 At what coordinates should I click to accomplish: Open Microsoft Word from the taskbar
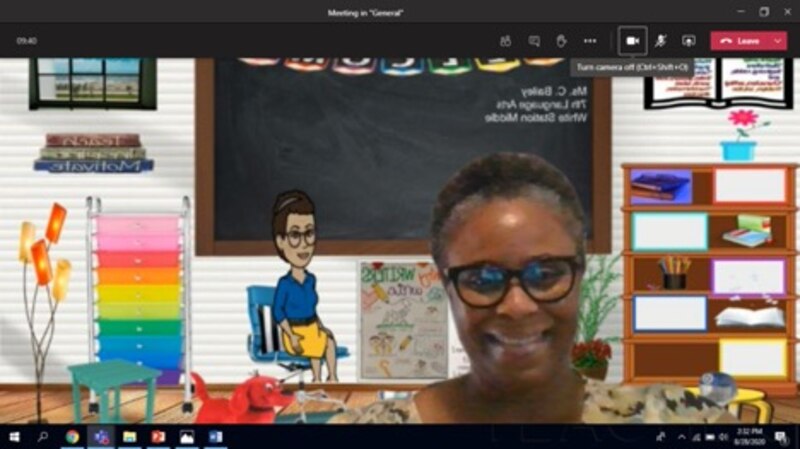point(215,437)
